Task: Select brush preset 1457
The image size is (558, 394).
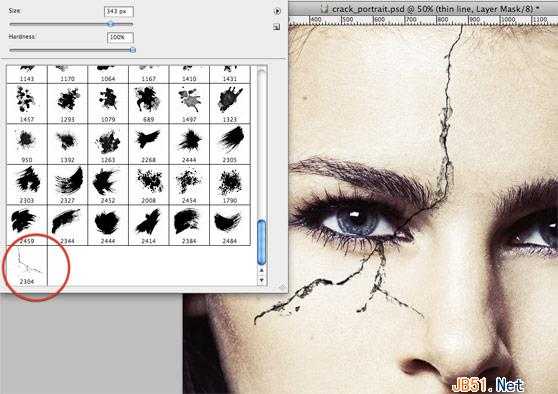Action: pos(27,104)
